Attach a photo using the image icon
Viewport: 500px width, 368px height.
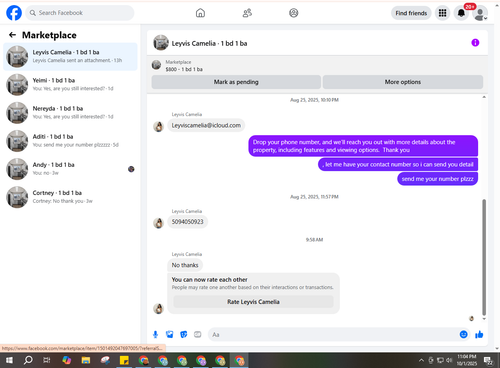pos(170,334)
